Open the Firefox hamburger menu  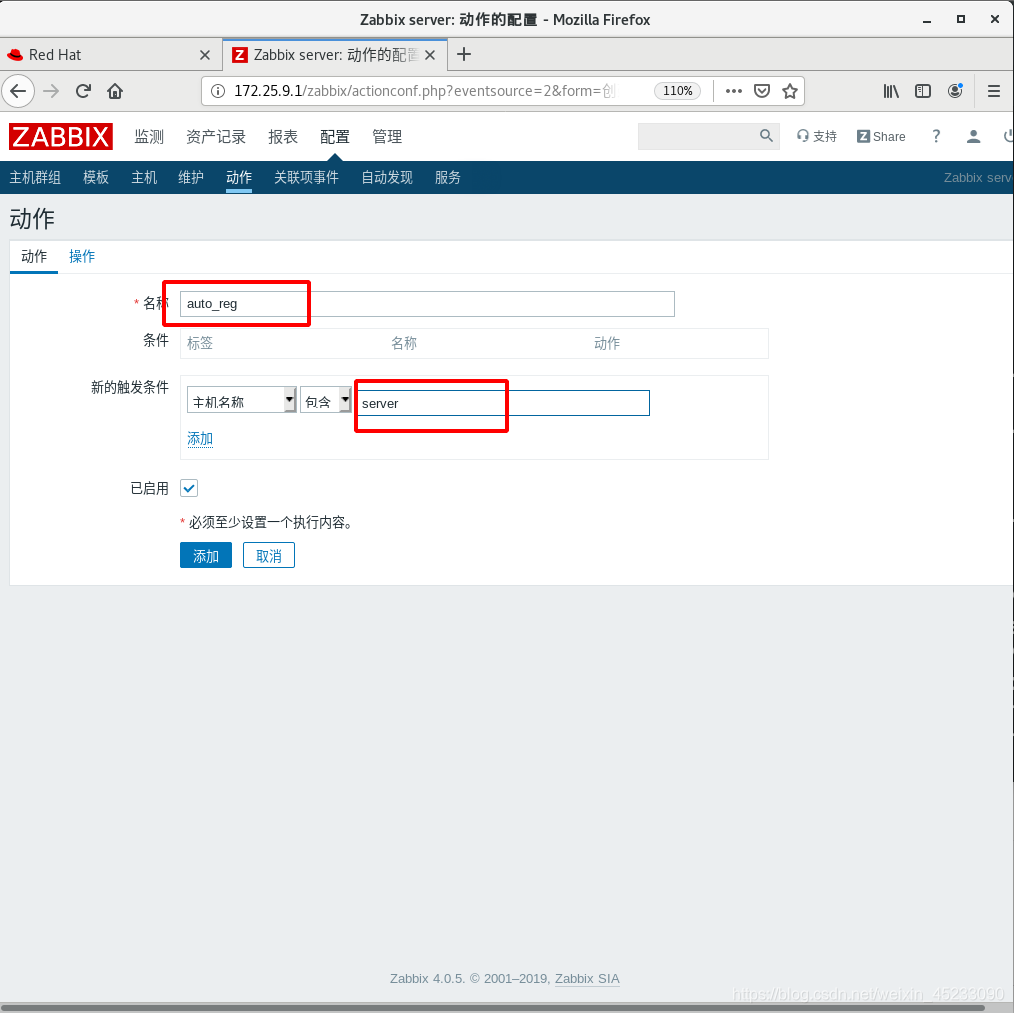[994, 91]
